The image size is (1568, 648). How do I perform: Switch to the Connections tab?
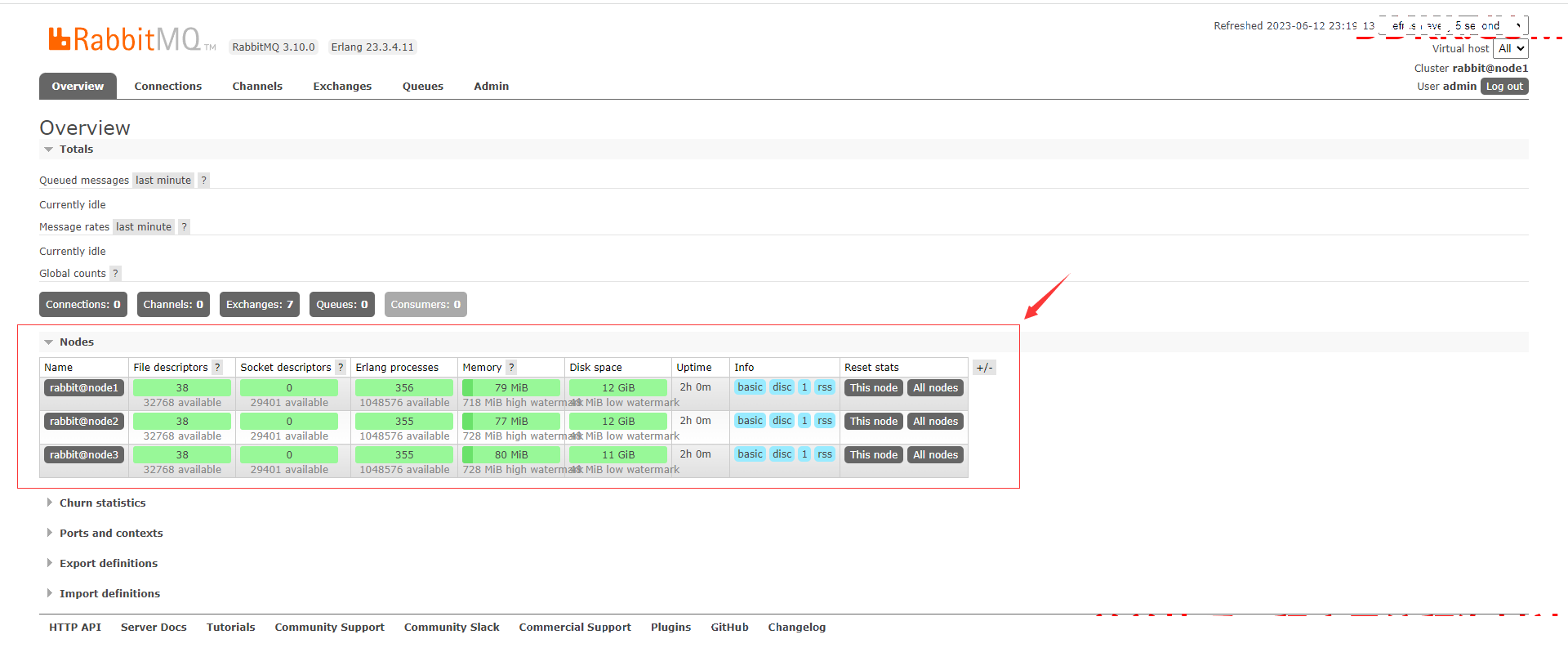pyautogui.click(x=168, y=87)
